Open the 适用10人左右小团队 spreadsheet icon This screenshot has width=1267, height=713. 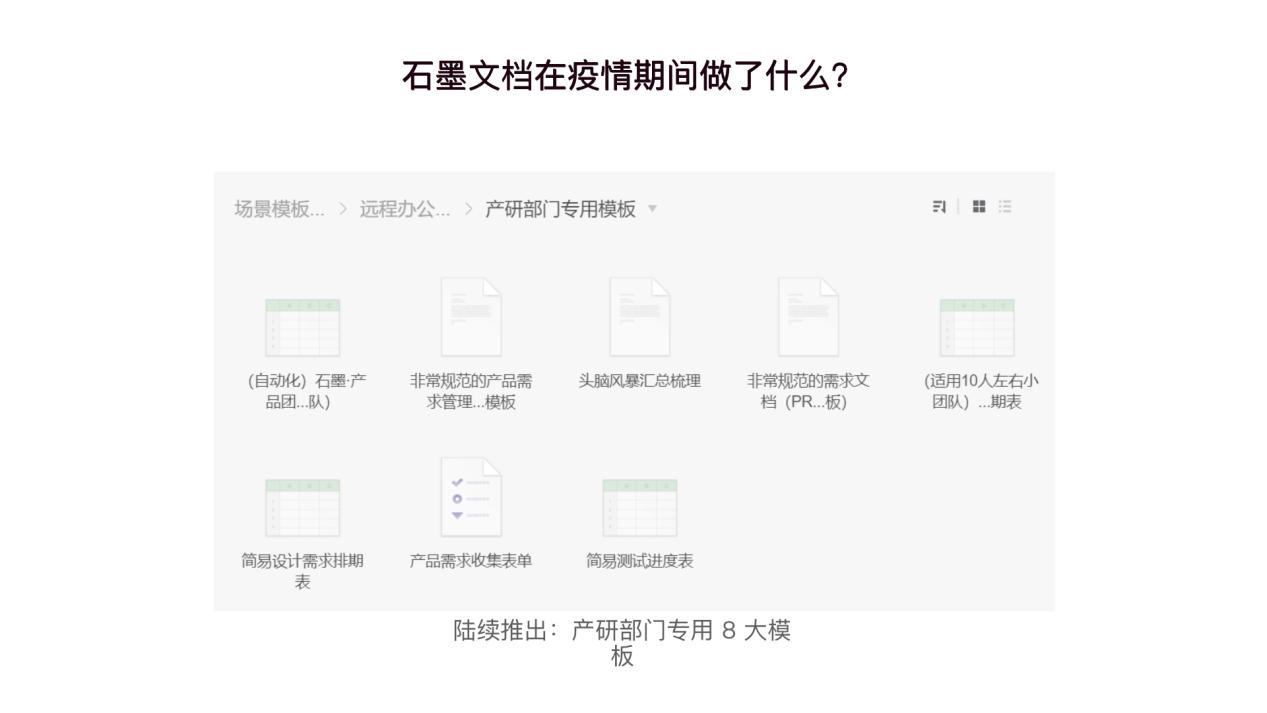pos(977,328)
